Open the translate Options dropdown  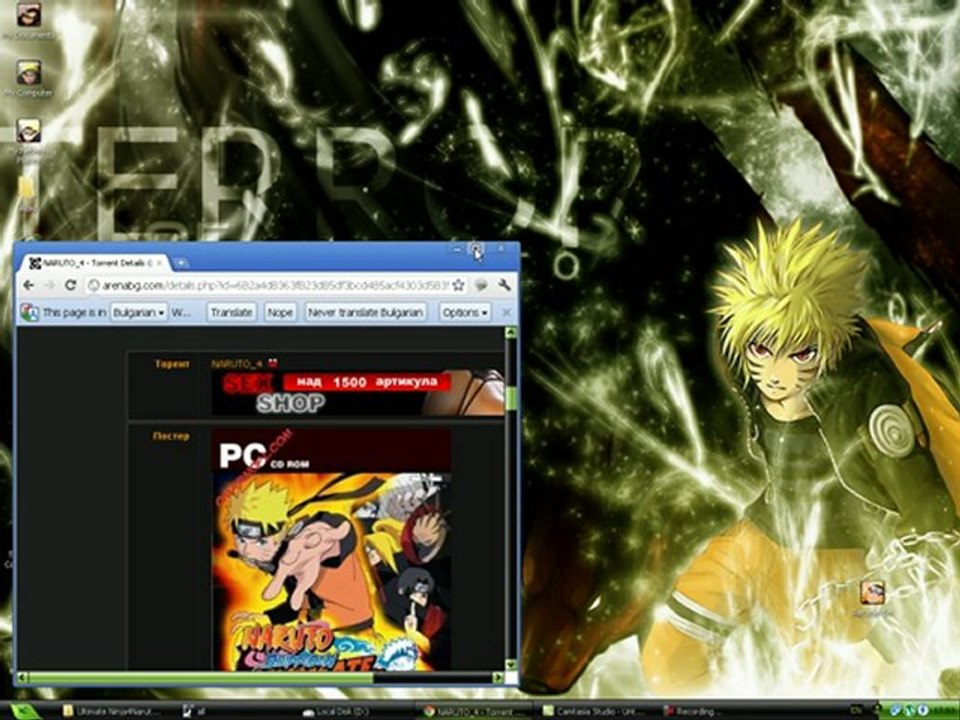[x=465, y=312]
